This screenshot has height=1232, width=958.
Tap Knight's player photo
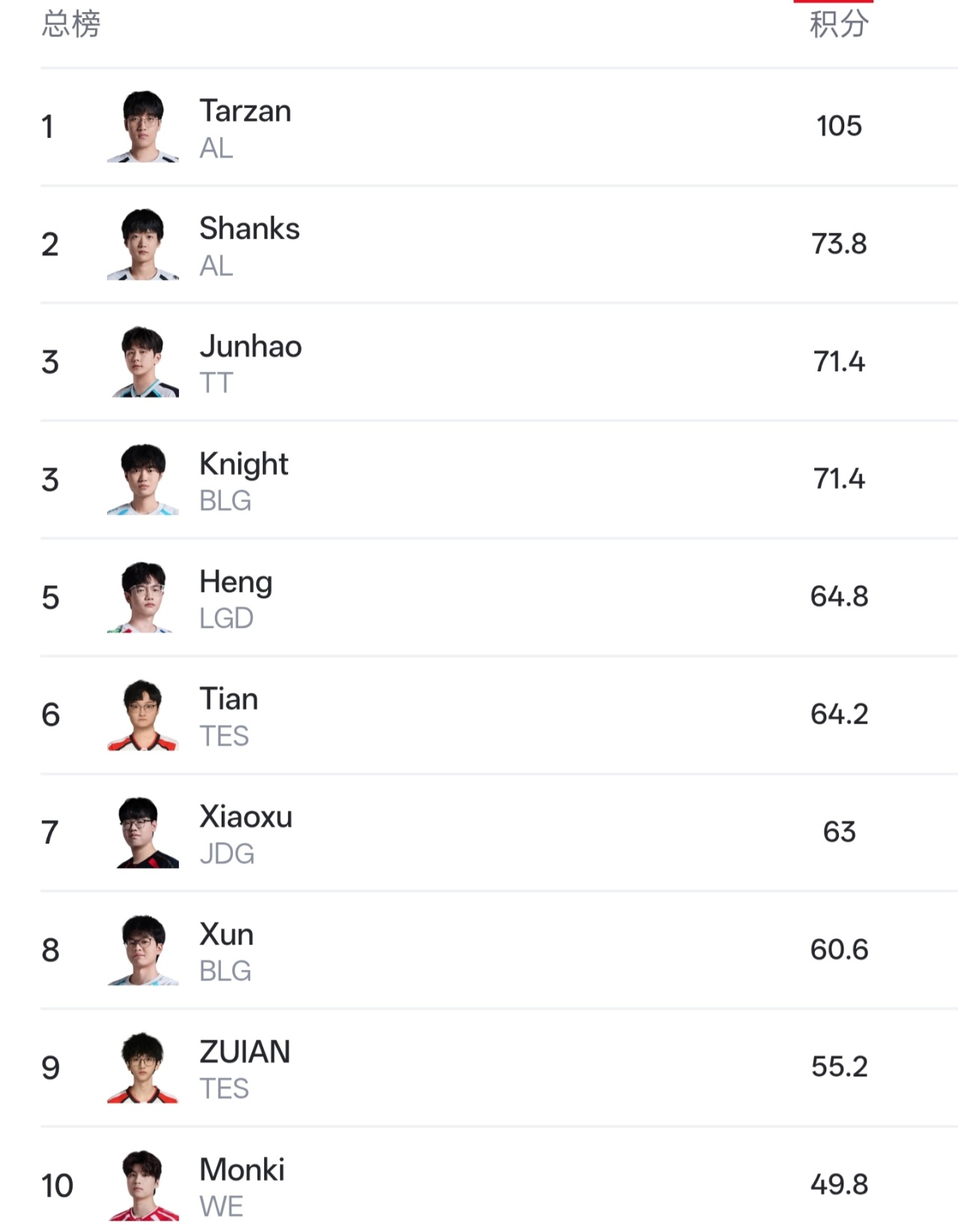point(143,479)
